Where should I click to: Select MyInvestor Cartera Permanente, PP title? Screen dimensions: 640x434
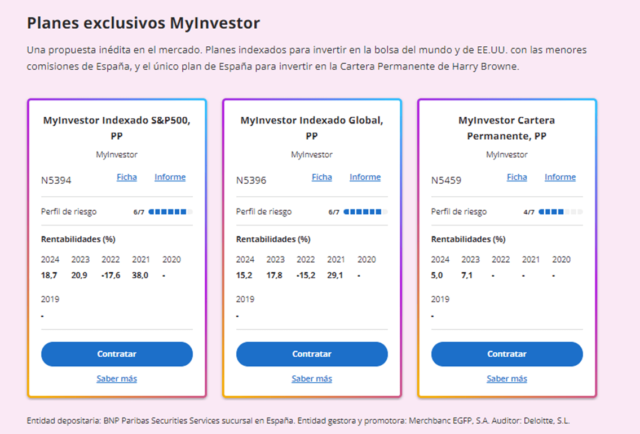[x=507, y=128]
